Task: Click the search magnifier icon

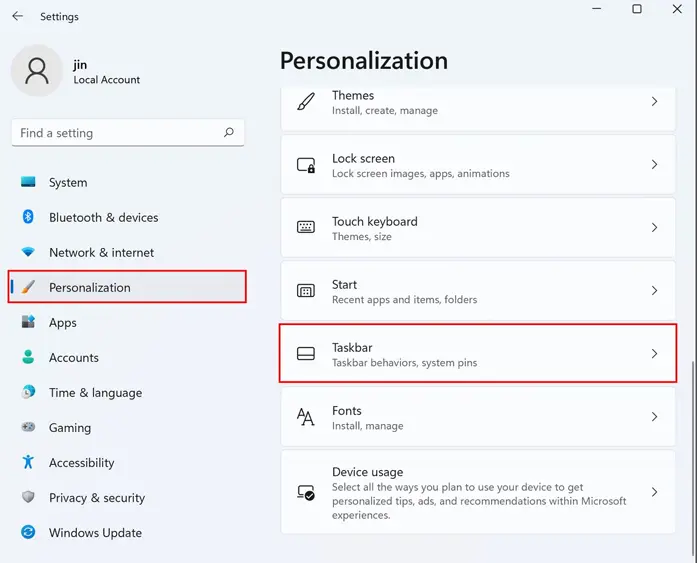Action: coord(229,132)
